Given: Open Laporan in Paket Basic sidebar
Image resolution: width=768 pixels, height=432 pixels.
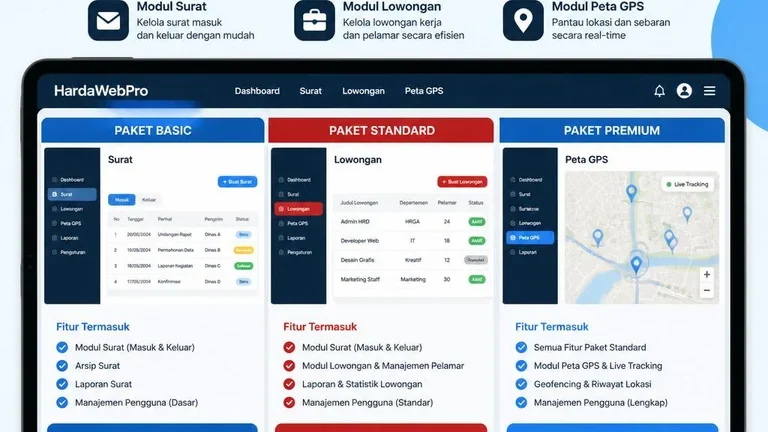Looking at the screenshot, I should (69, 238).
